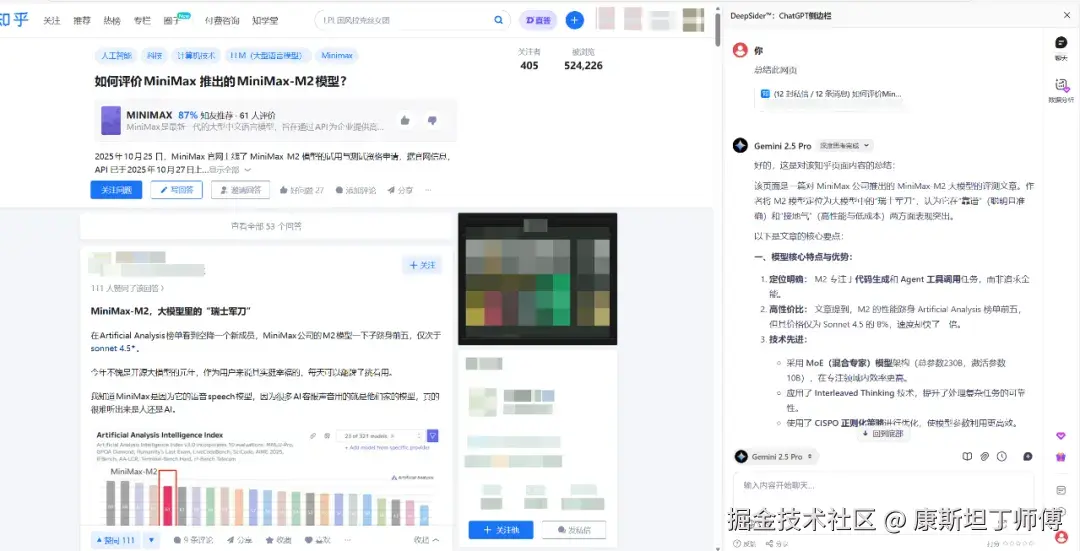This screenshot has width=1080, height=551.
Task: Collapse the answer with 收起
Action: pyautogui.click(x=426, y=540)
